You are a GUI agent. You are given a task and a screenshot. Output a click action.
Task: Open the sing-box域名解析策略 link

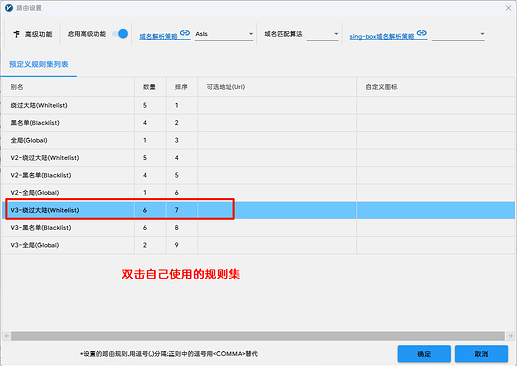(x=388, y=35)
